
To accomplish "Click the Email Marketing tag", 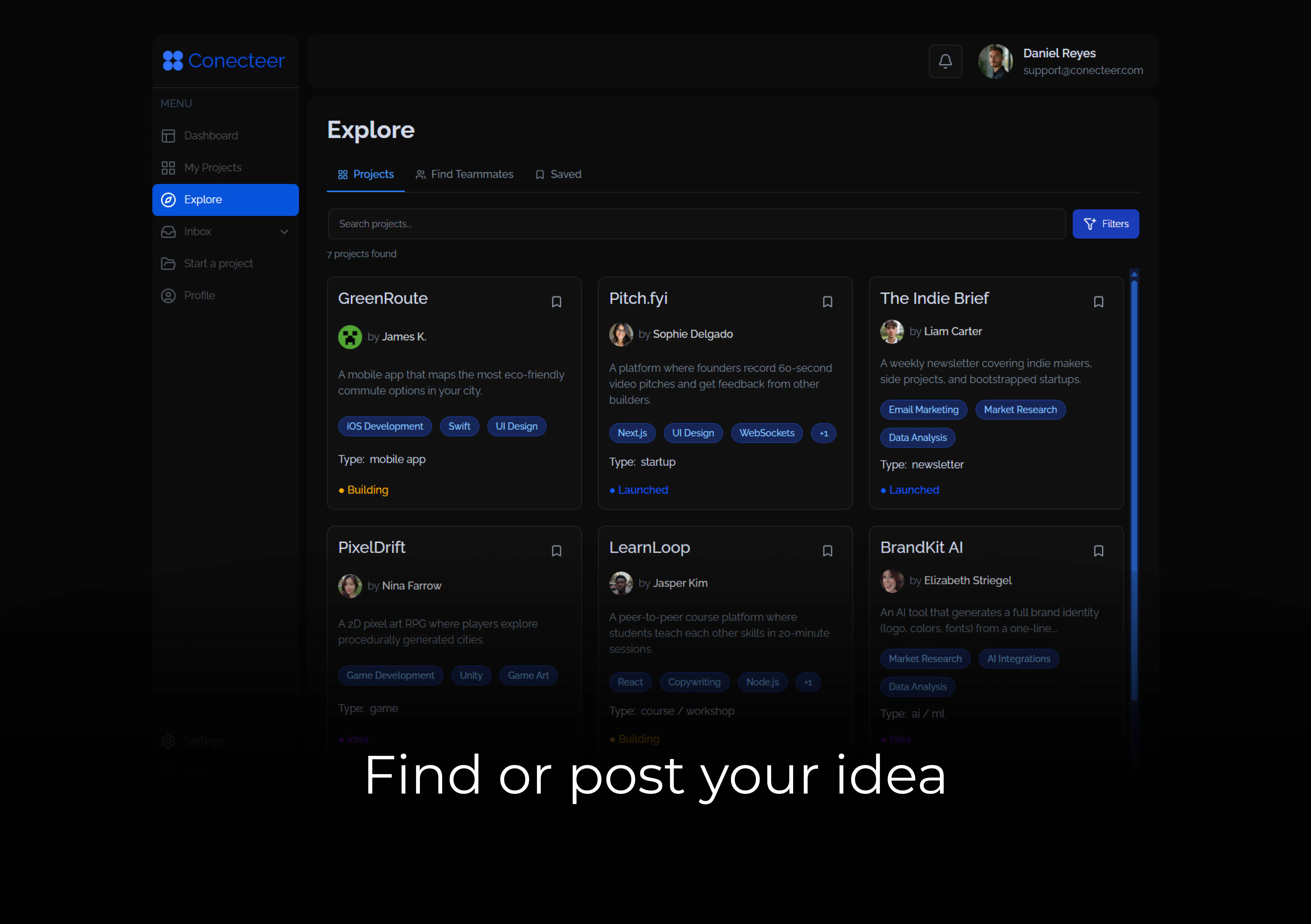I will pyautogui.click(x=923, y=409).
